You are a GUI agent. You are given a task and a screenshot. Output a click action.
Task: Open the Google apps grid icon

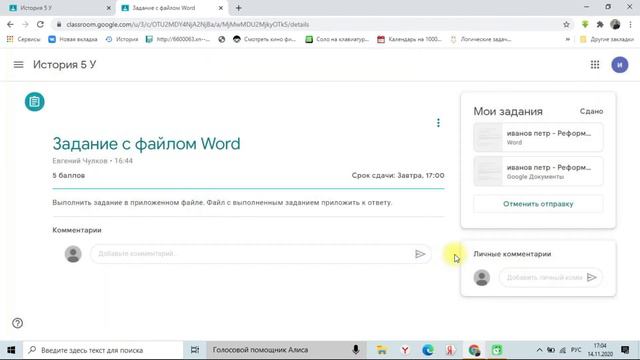pyautogui.click(x=595, y=64)
